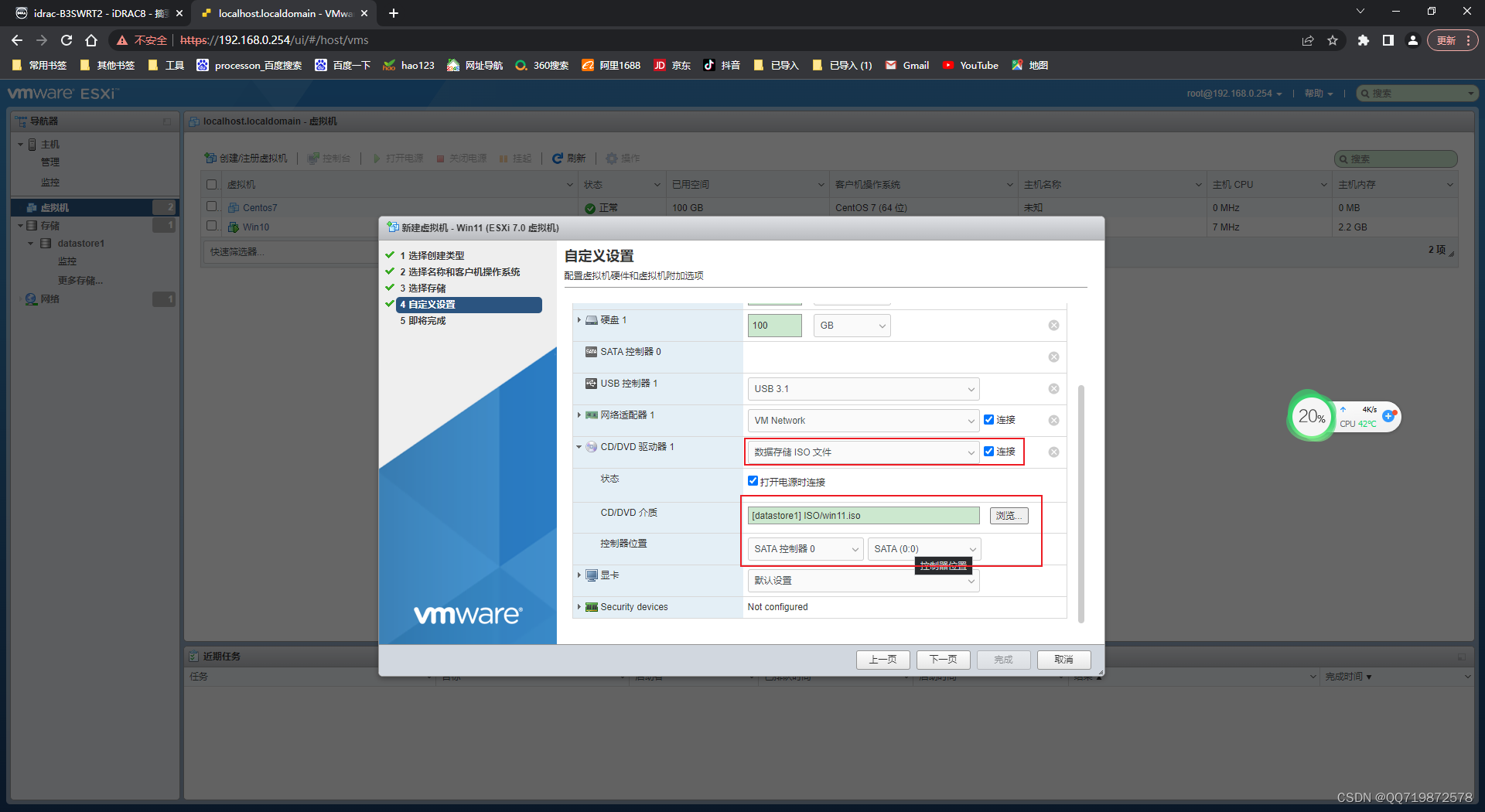This screenshot has width=1485, height=812.
Task: Click the 创建/注册虚拟机 toolbar icon
Action: click(x=210, y=158)
